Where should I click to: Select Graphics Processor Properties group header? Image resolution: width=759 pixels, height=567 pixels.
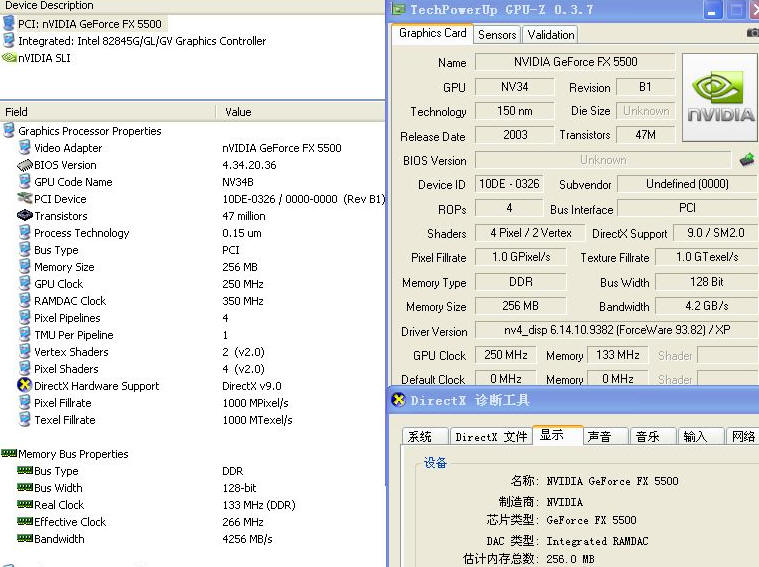(90, 131)
